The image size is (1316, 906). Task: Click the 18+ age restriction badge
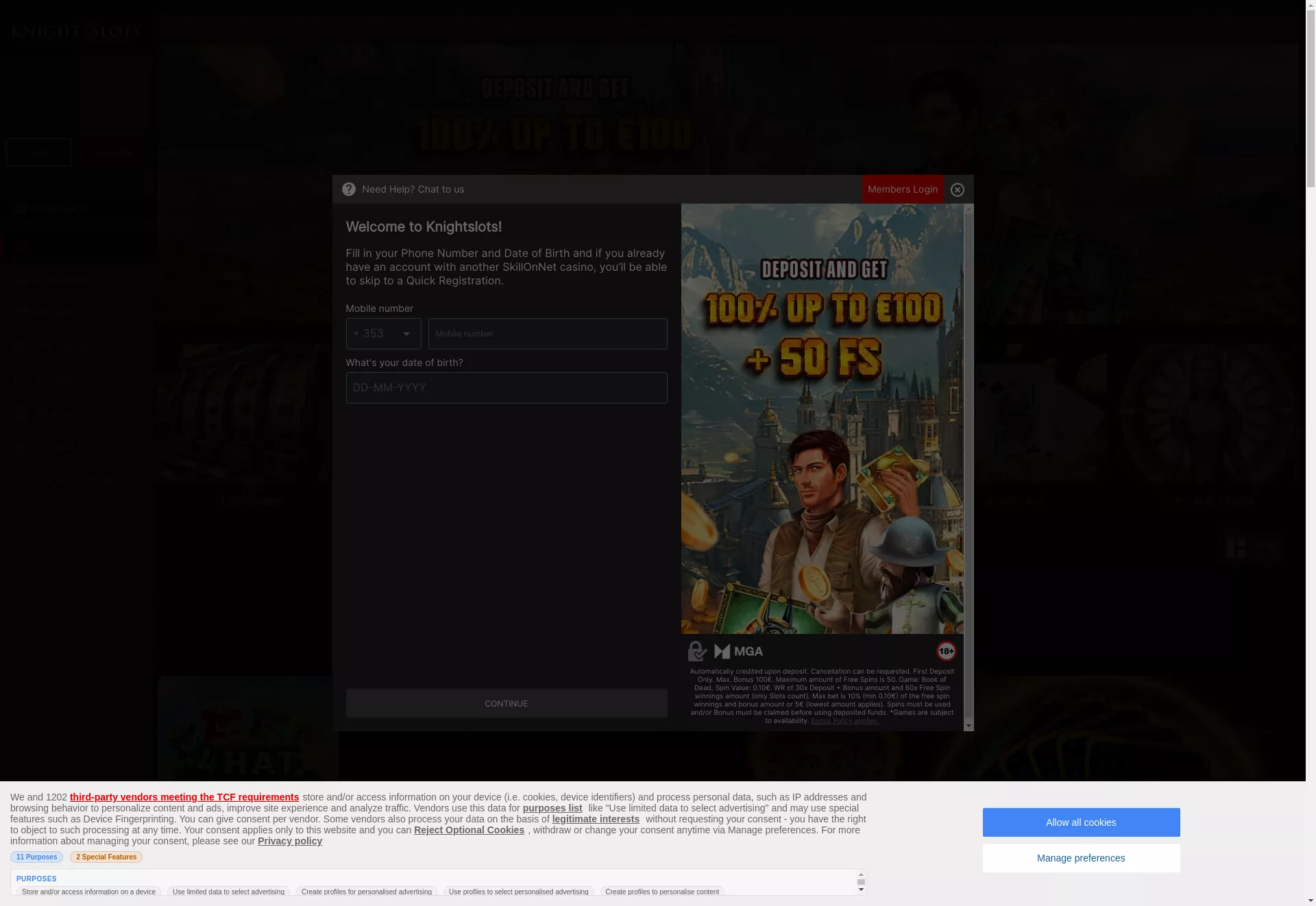point(946,651)
